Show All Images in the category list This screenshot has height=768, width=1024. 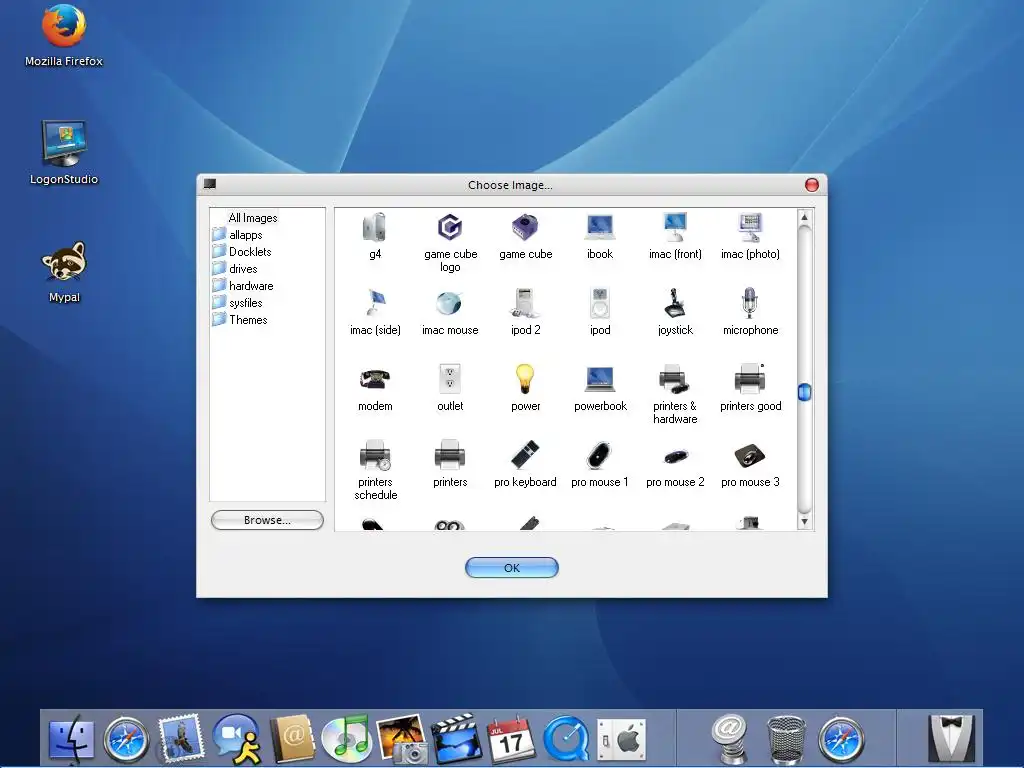point(253,218)
